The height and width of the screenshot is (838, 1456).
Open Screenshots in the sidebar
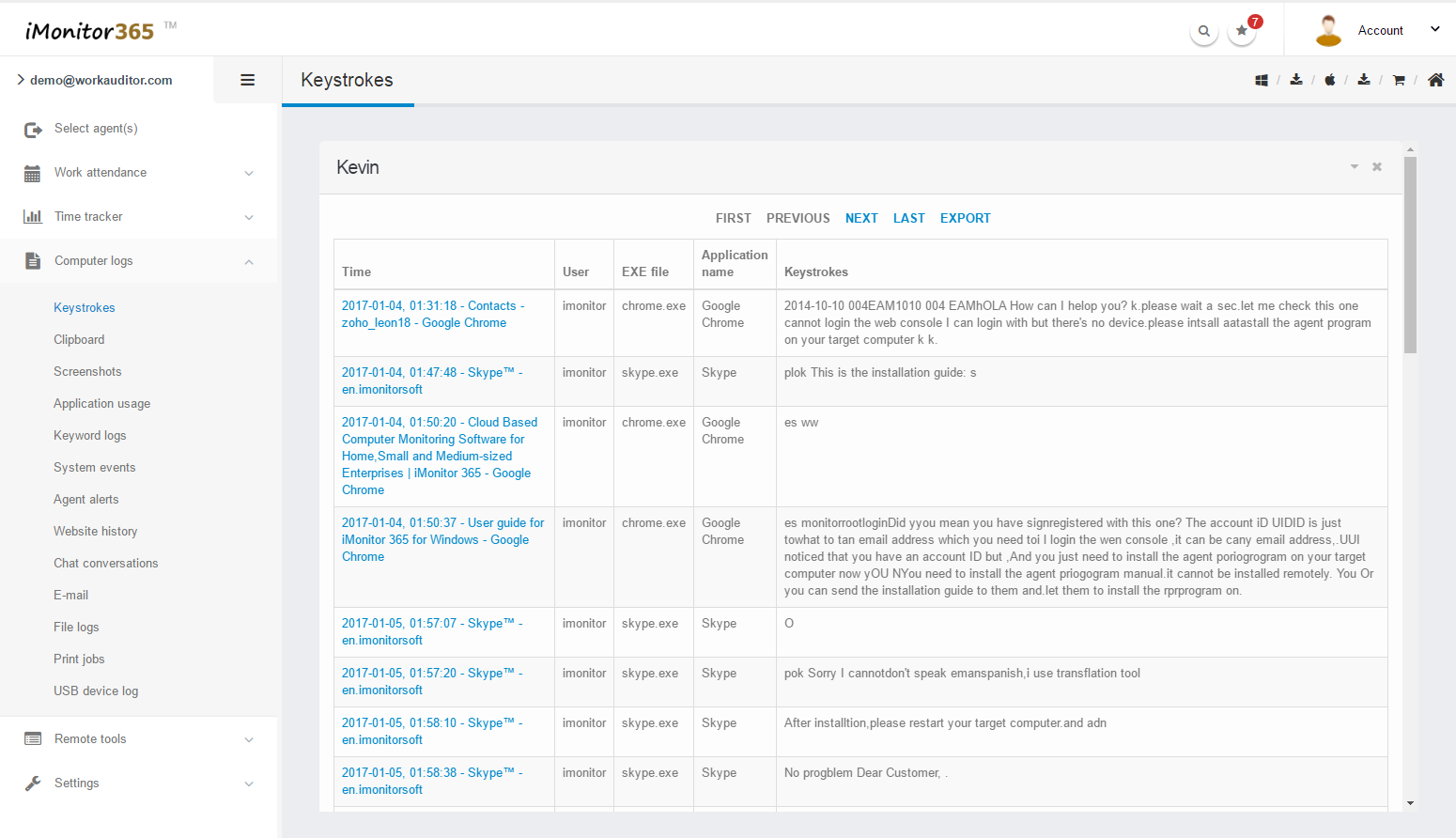pos(87,372)
